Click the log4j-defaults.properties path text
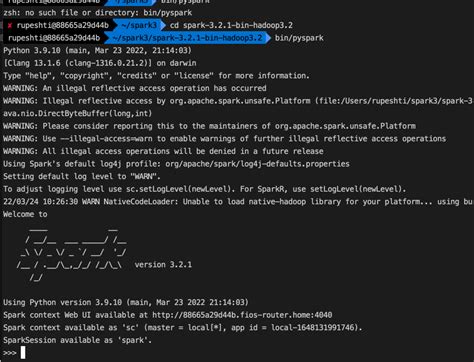 [257, 164]
